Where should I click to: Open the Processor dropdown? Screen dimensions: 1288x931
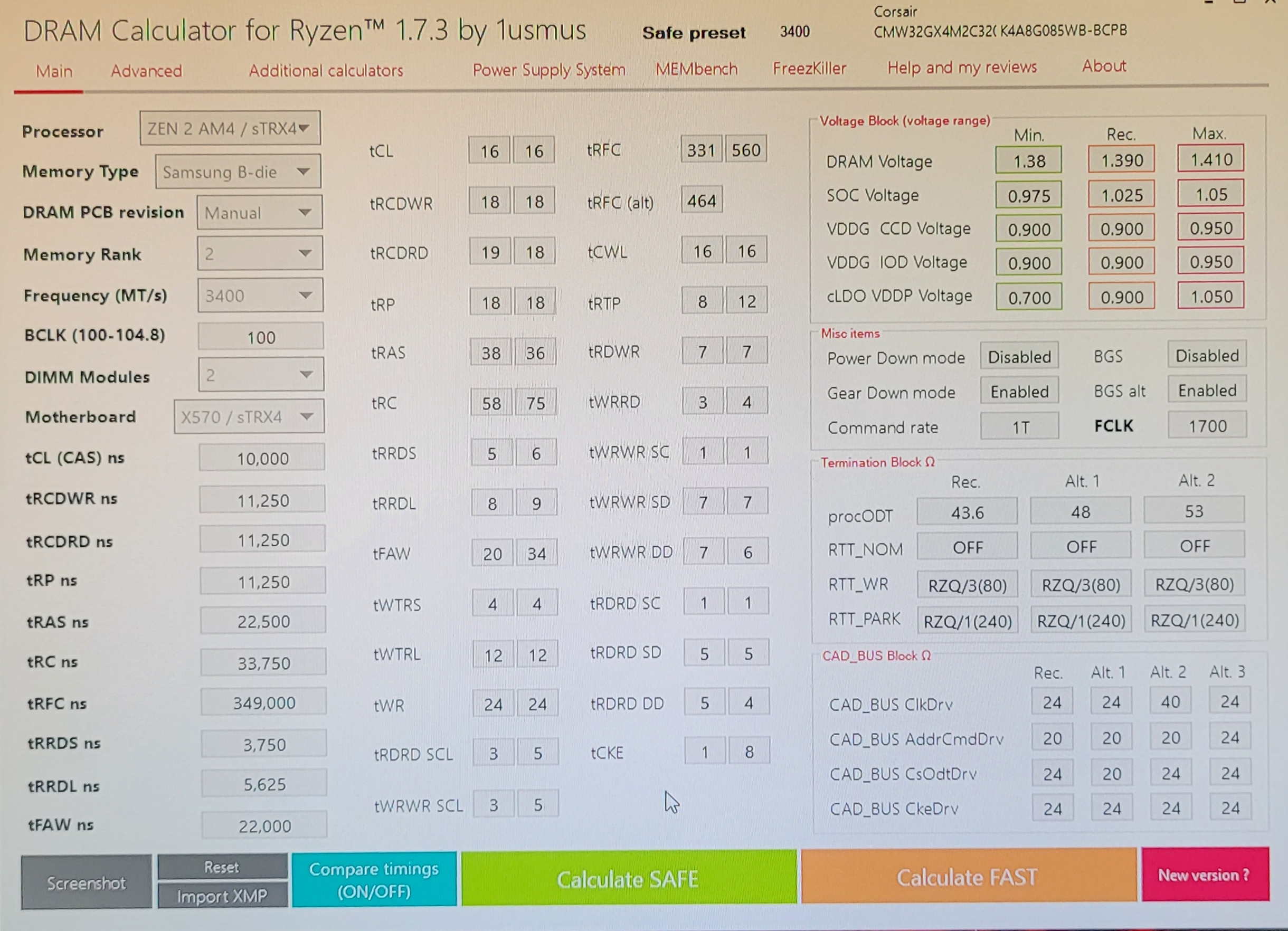[230, 128]
